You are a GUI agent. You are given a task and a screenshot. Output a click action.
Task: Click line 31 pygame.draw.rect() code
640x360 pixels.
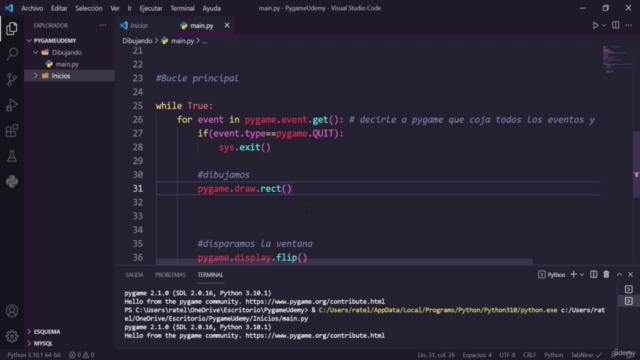244,189
